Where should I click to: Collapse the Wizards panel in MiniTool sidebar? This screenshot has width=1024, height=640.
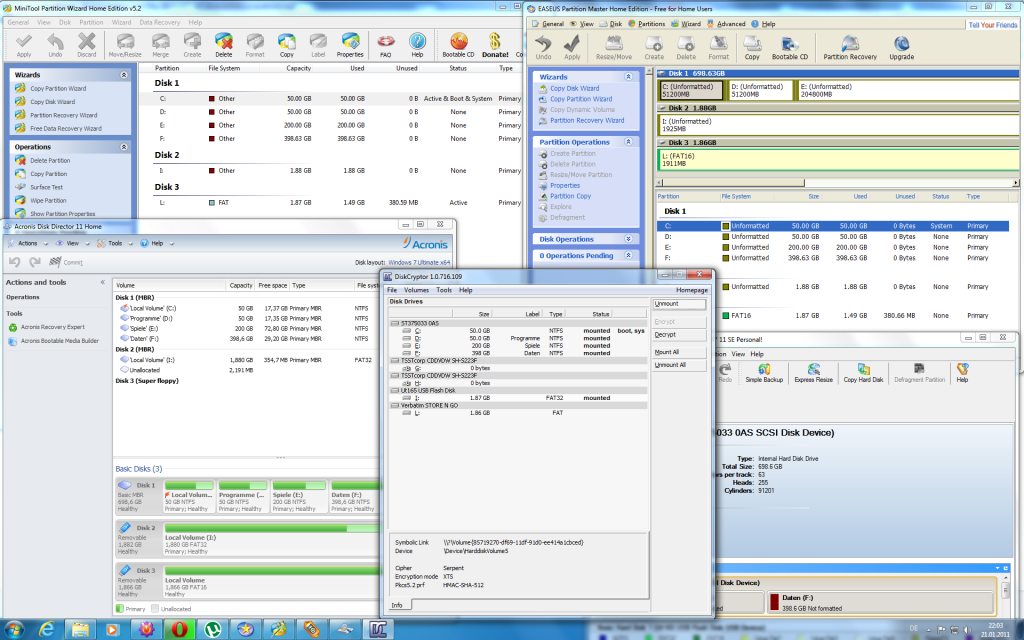pos(125,74)
